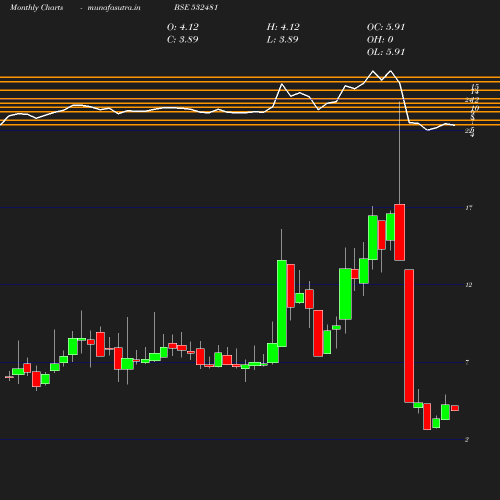Image resolution: width=500 pixels, height=500 pixels.
Task: Click the 'munafasutra.in' site label
Action: [x=114, y=8]
